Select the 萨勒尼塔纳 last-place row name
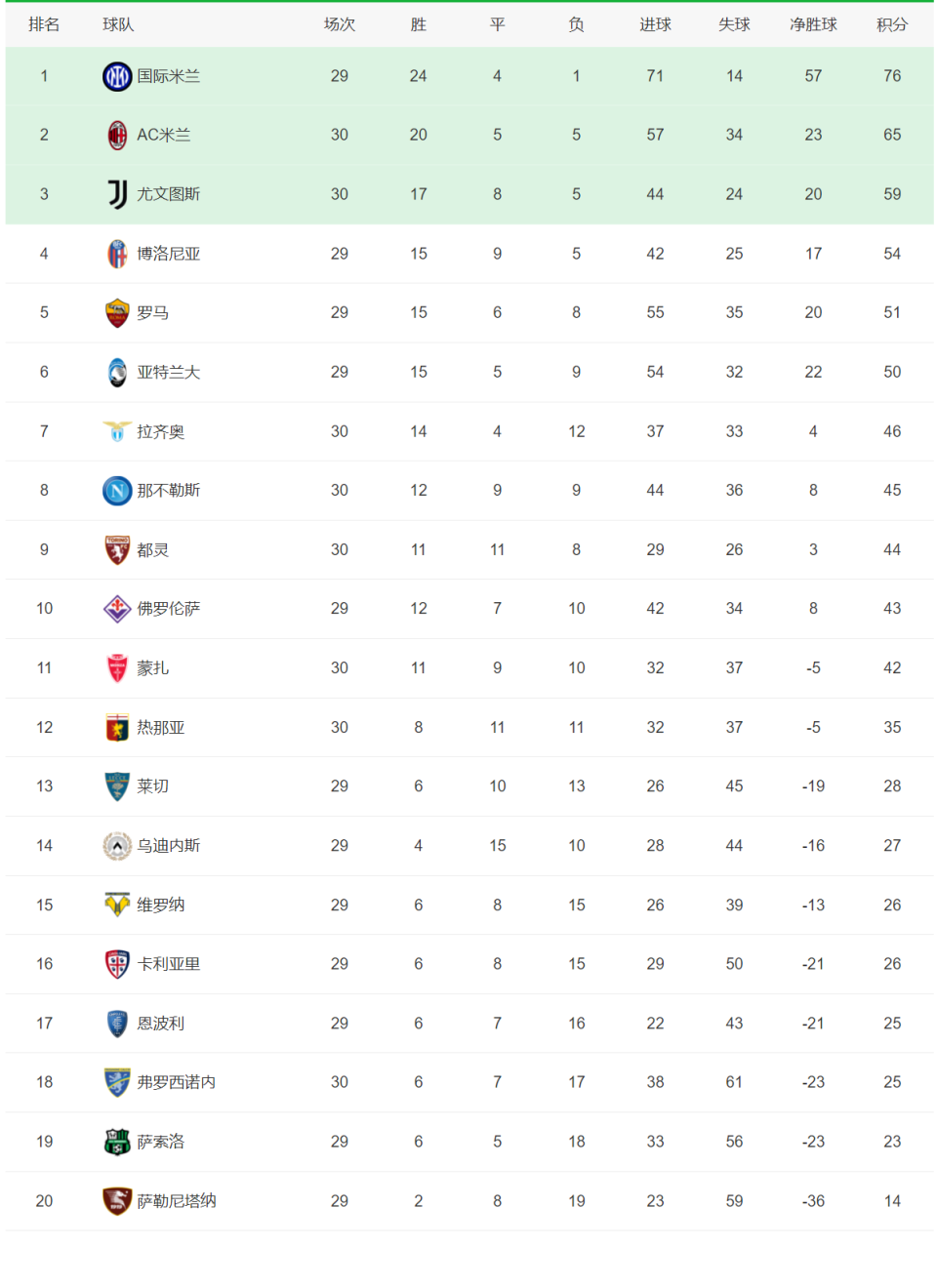Image resolution: width=937 pixels, height=1288 pixels. tap(176, 1201)
